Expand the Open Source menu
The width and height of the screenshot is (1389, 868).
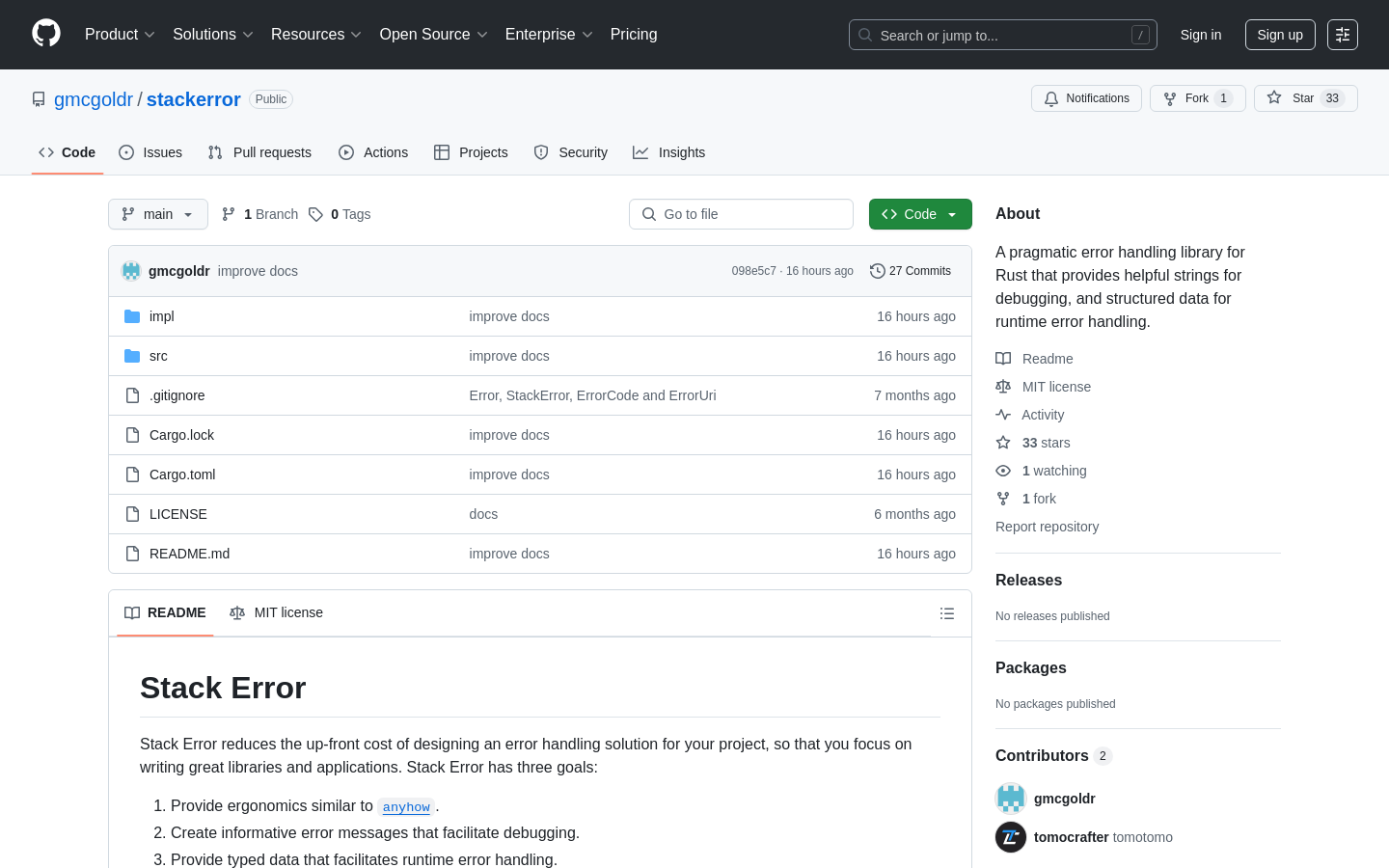[434, 35]
